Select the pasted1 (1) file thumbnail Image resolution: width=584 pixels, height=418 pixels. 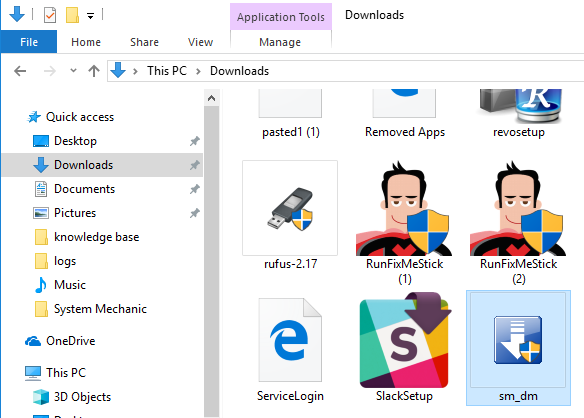pyautogui.click(x=290, y=103)
